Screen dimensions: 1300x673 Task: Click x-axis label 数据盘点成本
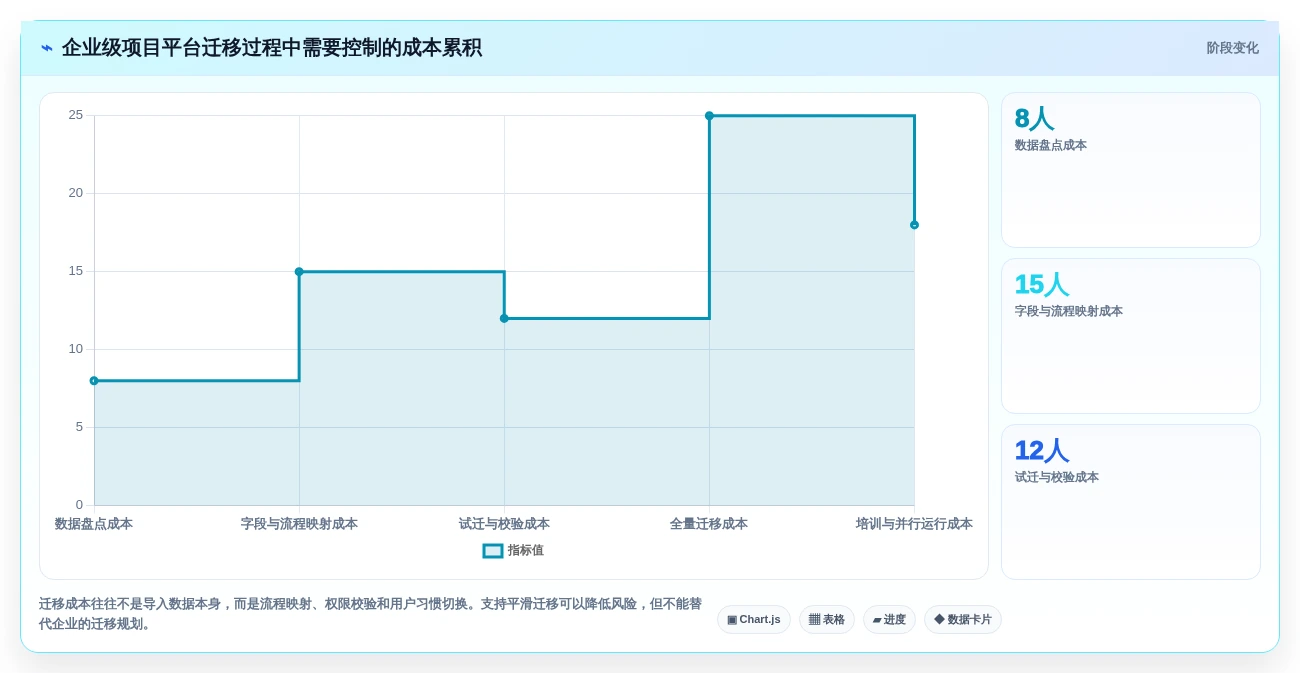click(94, 524)
